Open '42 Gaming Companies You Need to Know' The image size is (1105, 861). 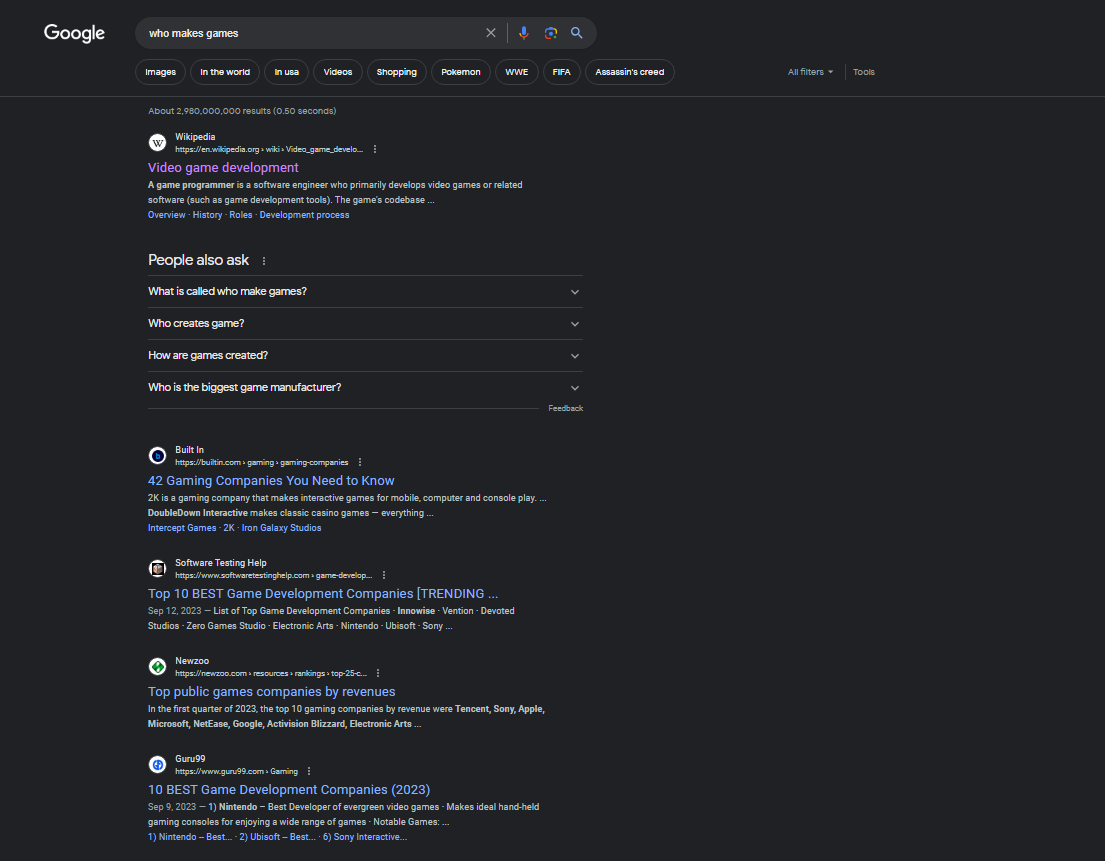(271, 481)
